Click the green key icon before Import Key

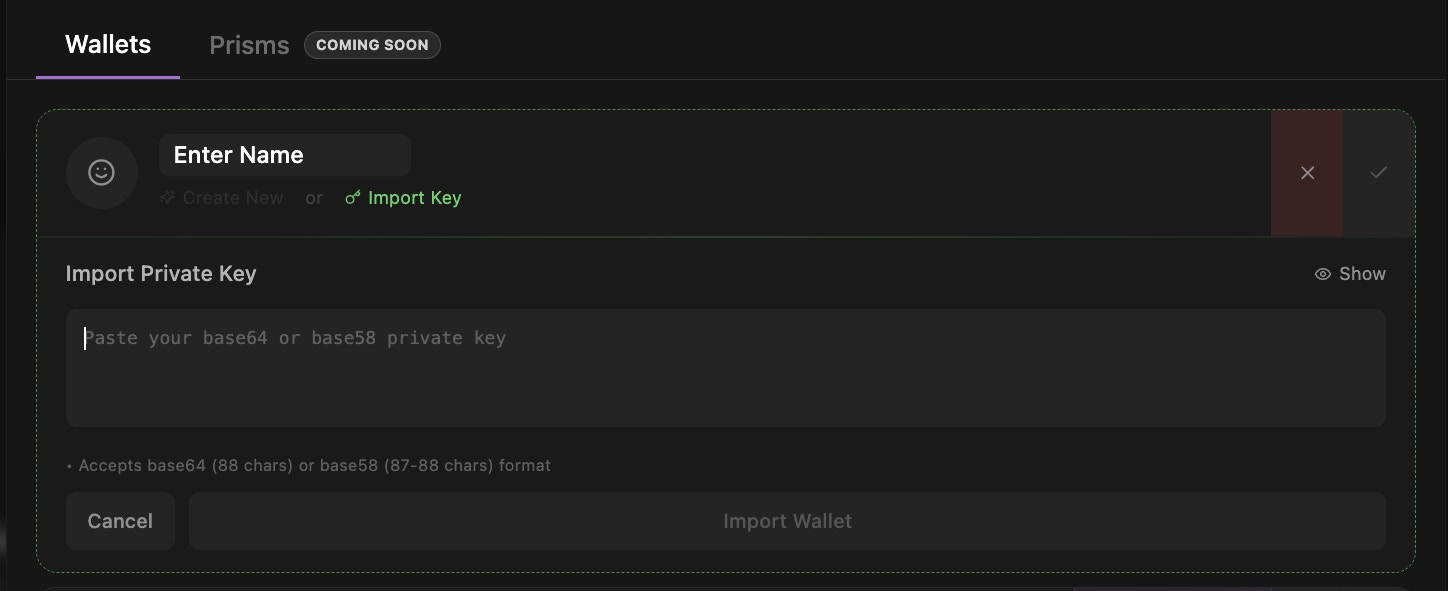(x=353, y=197)
